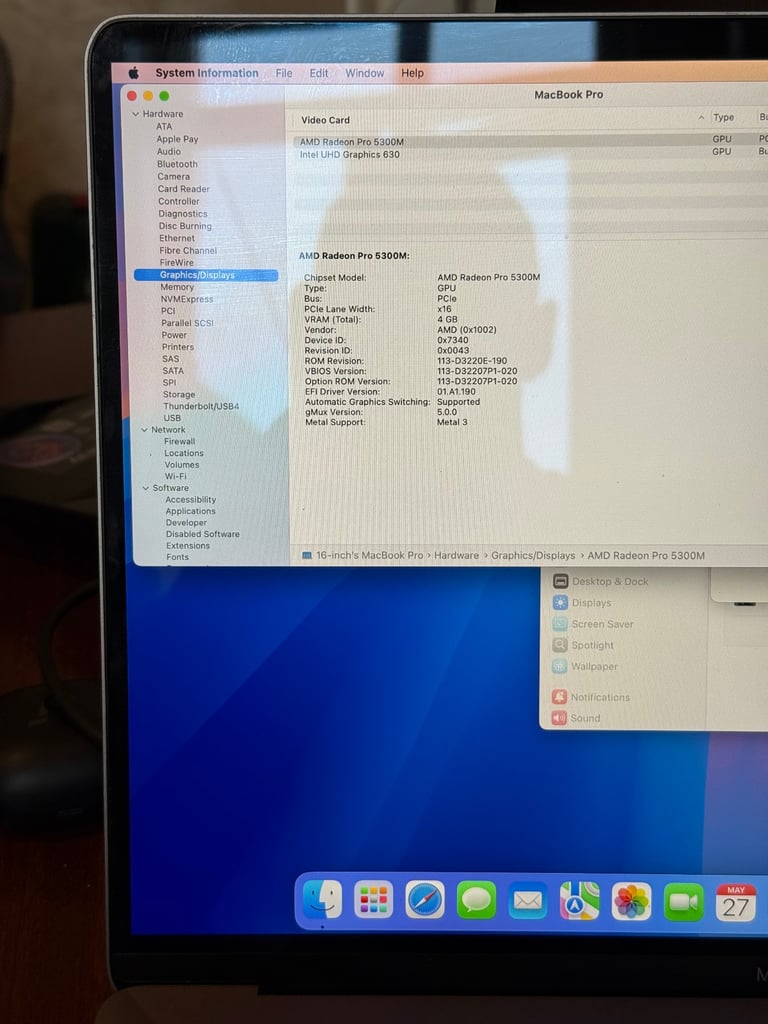Click Graphics/Displays in the path bar
Image resolution: width=768 pixels, height=1024 pixels.
533,555
